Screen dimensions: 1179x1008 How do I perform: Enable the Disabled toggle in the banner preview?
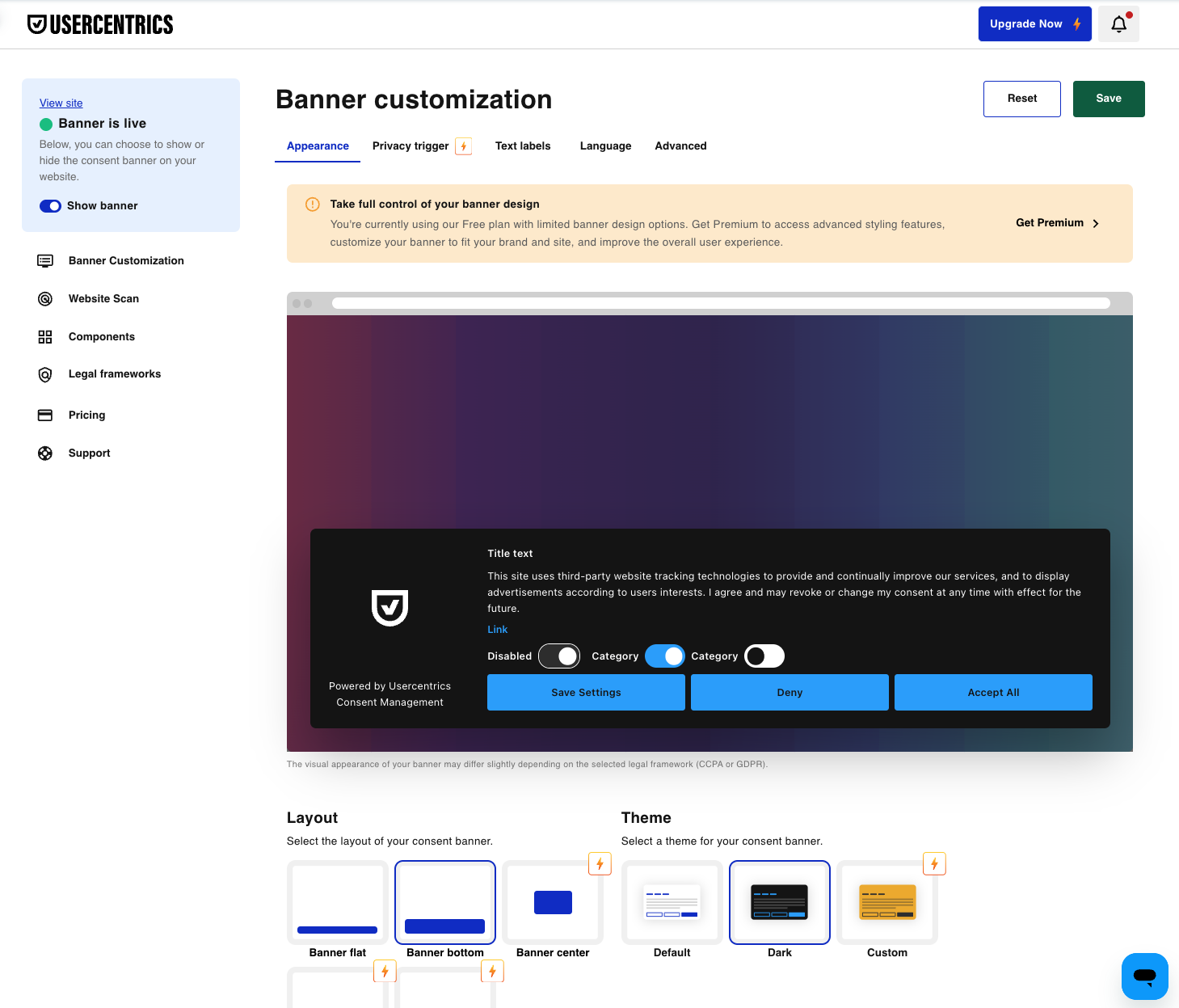coord(558,656)
